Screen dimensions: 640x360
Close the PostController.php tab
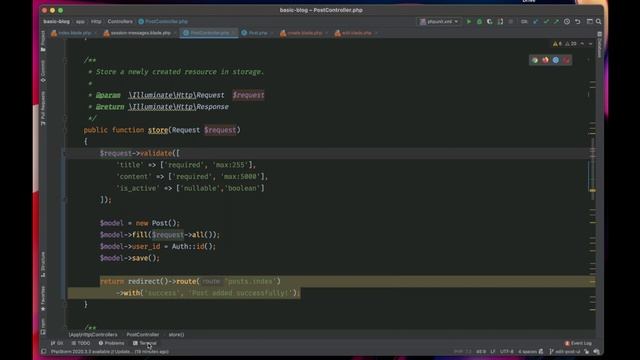point(233,33)
